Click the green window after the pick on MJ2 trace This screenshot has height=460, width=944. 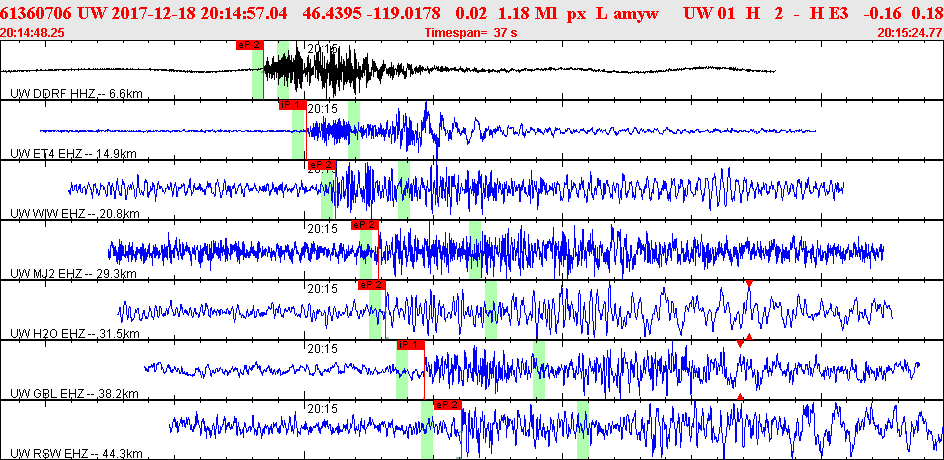[x=475, y=250]
